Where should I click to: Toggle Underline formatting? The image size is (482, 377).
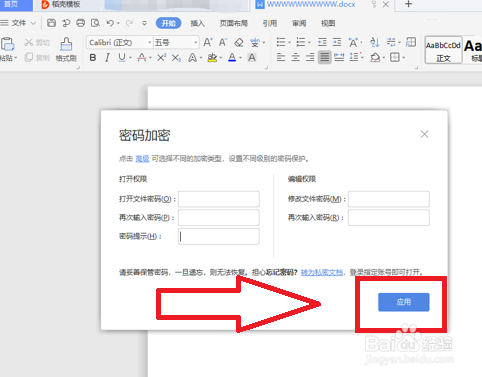click(122, 58)
